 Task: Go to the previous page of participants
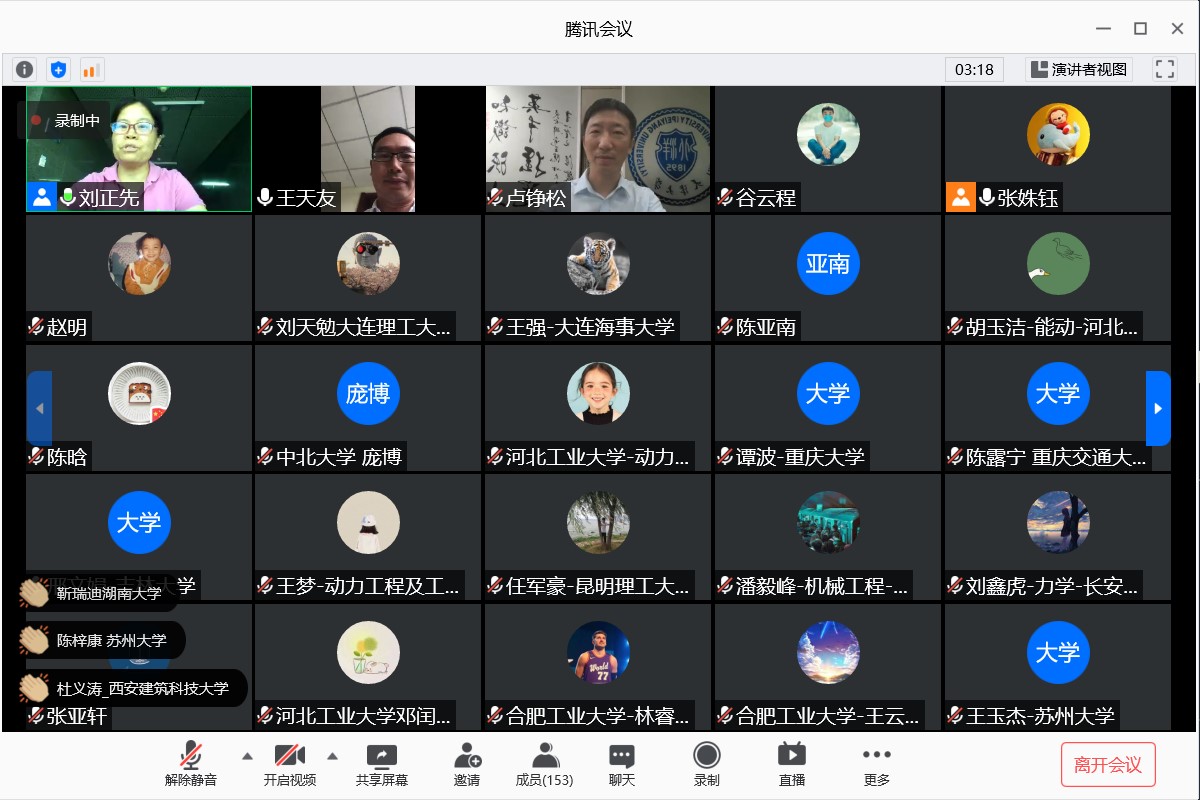tap(39, 408)
